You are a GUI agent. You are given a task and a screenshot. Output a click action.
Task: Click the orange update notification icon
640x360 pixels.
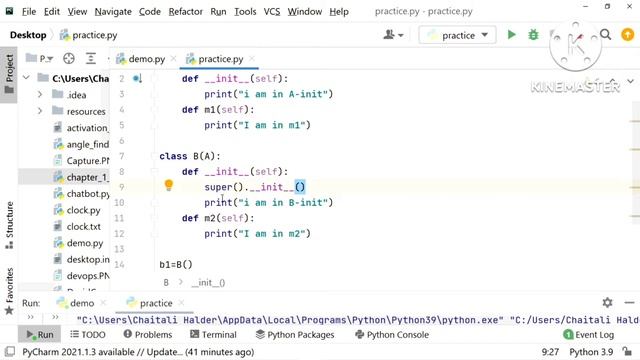point(627,35)
